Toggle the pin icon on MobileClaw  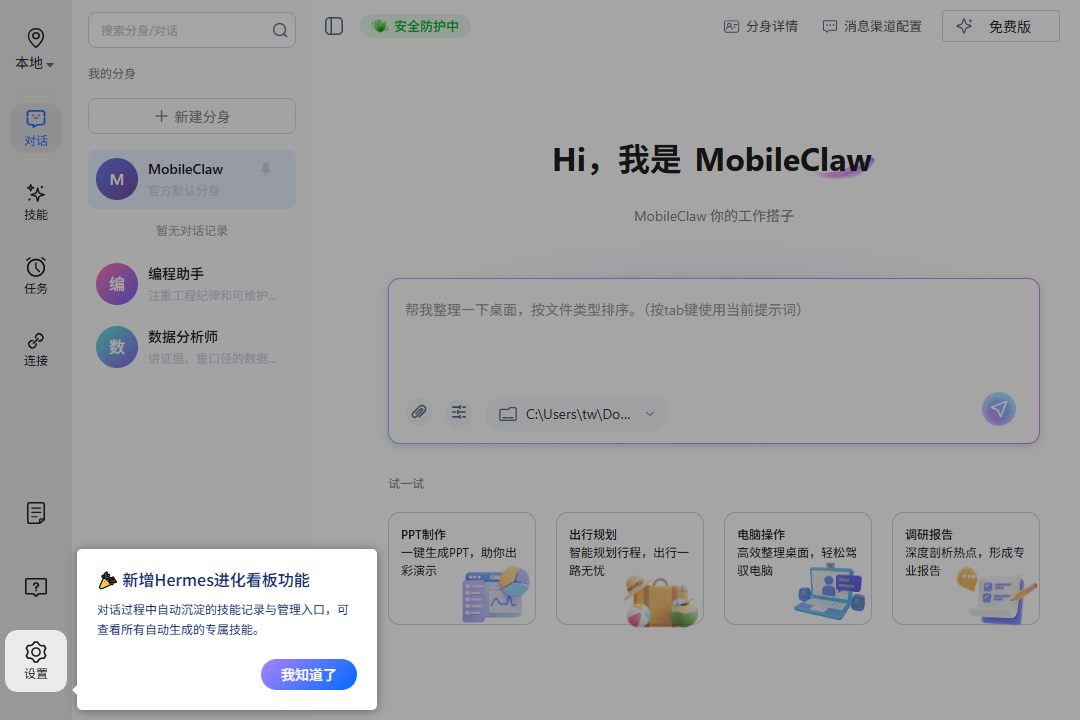[x=266, y=169]
